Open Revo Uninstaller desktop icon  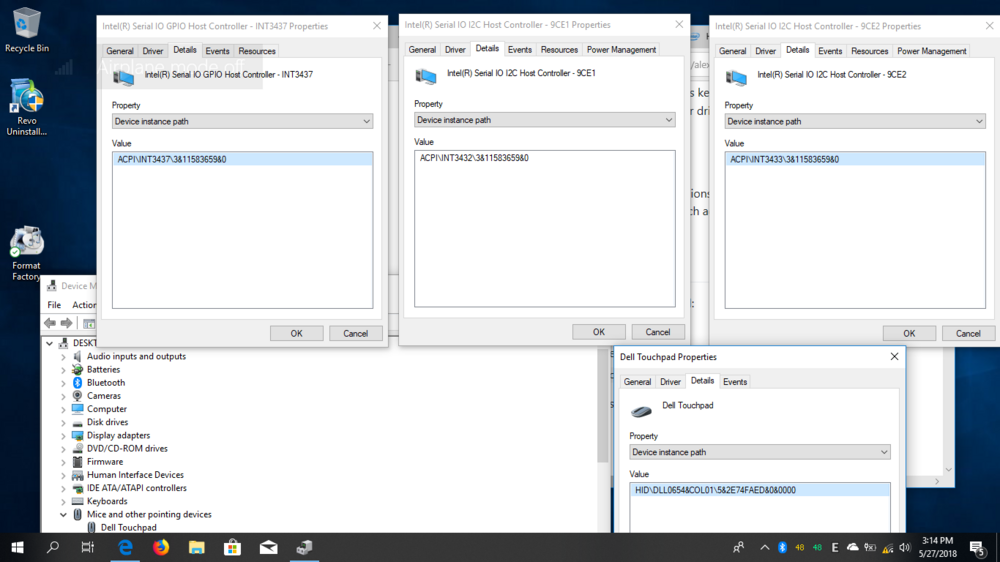tap(26, 107)
